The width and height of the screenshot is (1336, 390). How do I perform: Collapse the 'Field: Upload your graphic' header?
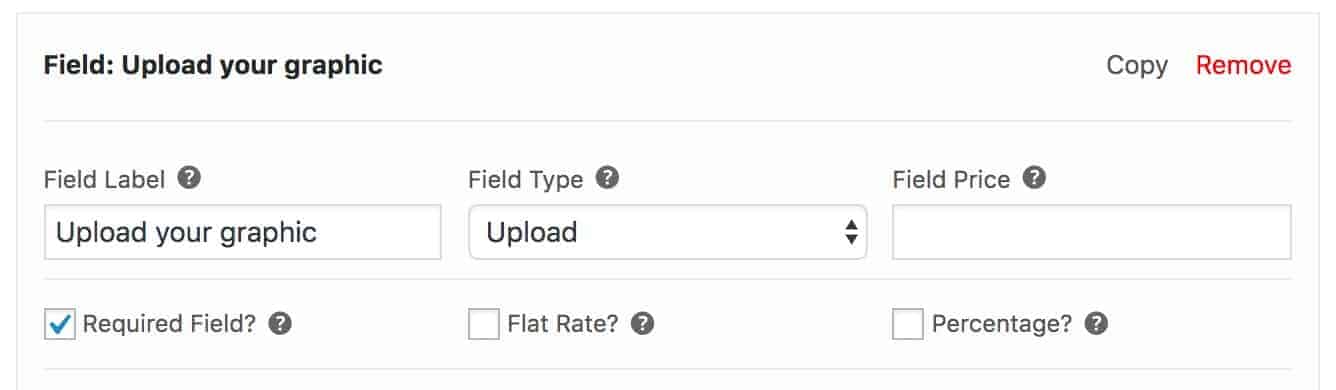213,66
